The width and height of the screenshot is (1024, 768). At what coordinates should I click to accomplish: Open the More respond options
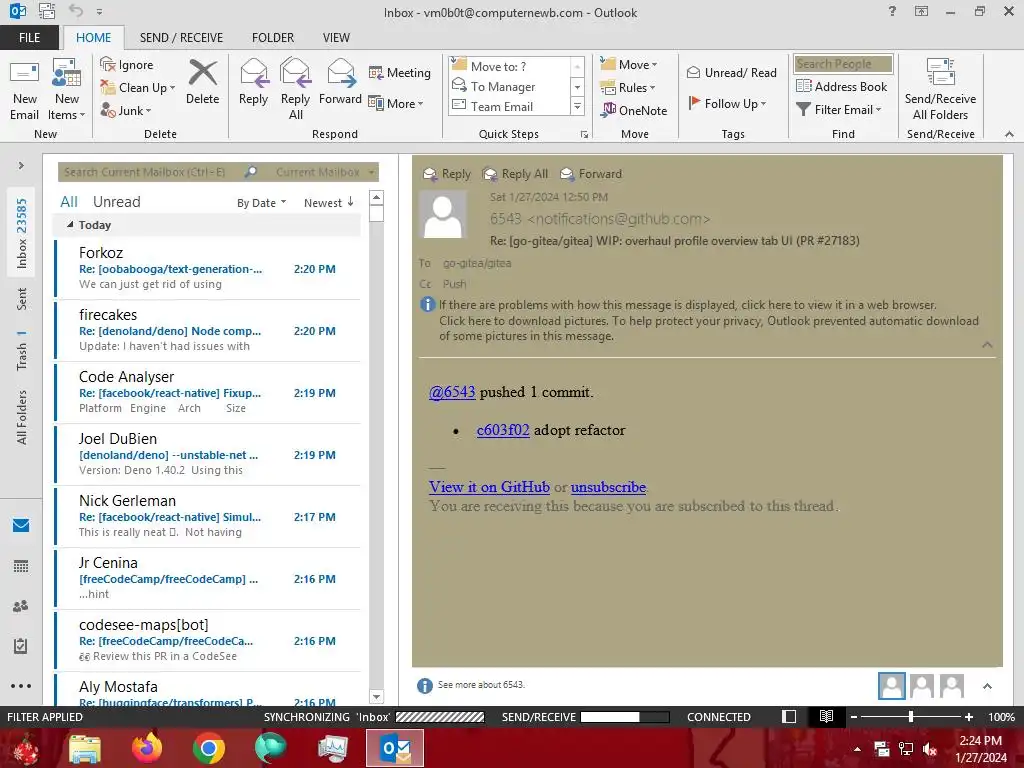(x=396, y=103)
